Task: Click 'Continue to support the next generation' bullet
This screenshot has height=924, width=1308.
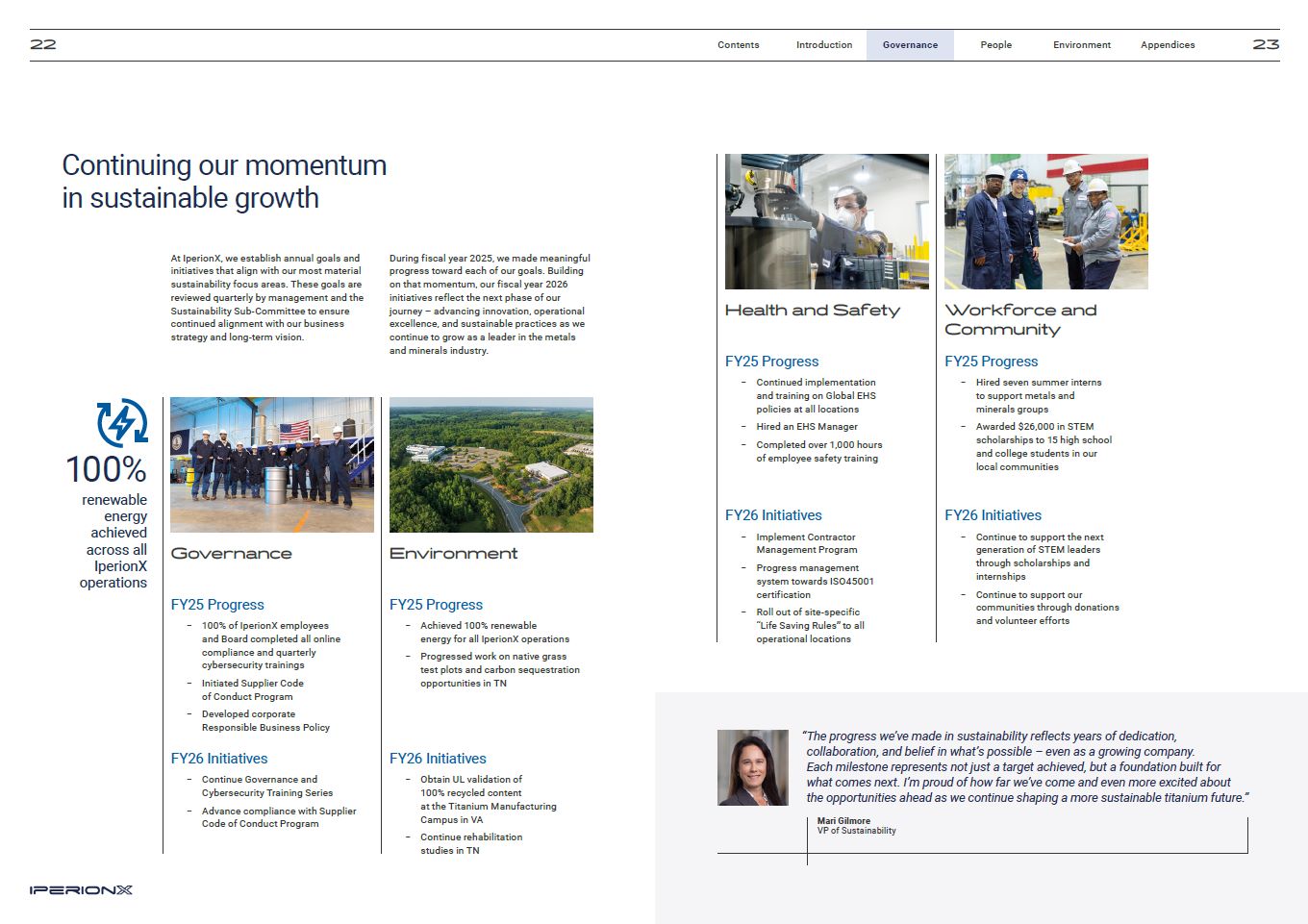Action: point(1040,557)
